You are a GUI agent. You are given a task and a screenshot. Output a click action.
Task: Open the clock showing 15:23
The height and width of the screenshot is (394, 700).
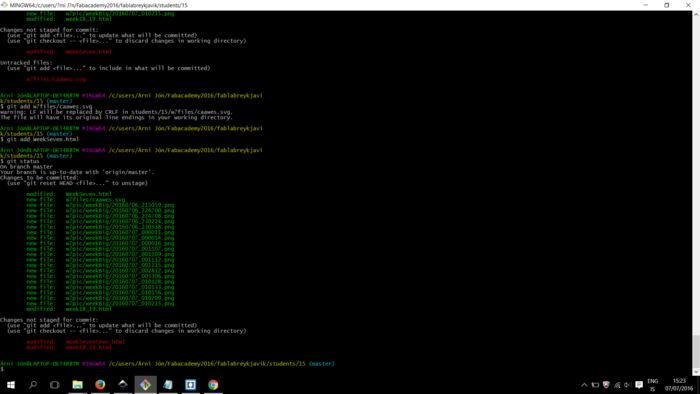click(679, 385)
